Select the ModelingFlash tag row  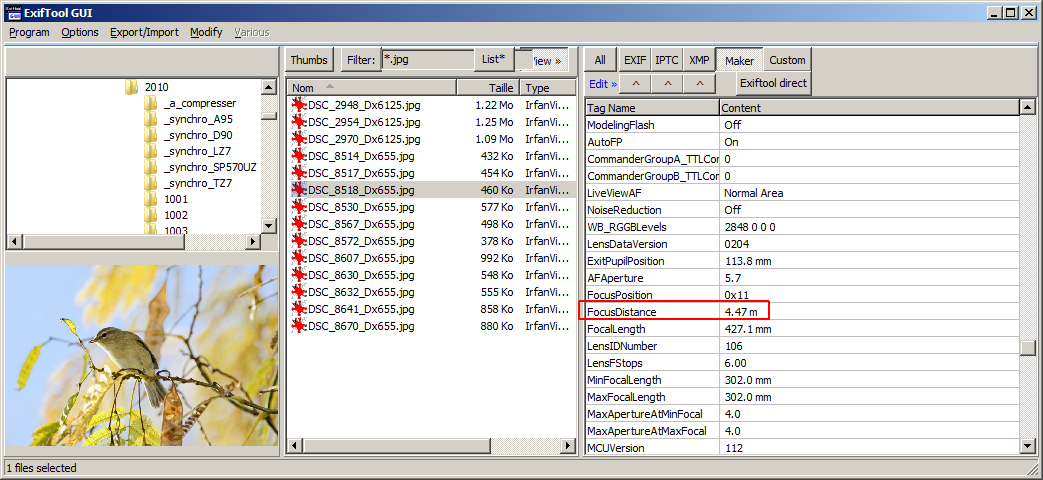[x=802, y=124]
